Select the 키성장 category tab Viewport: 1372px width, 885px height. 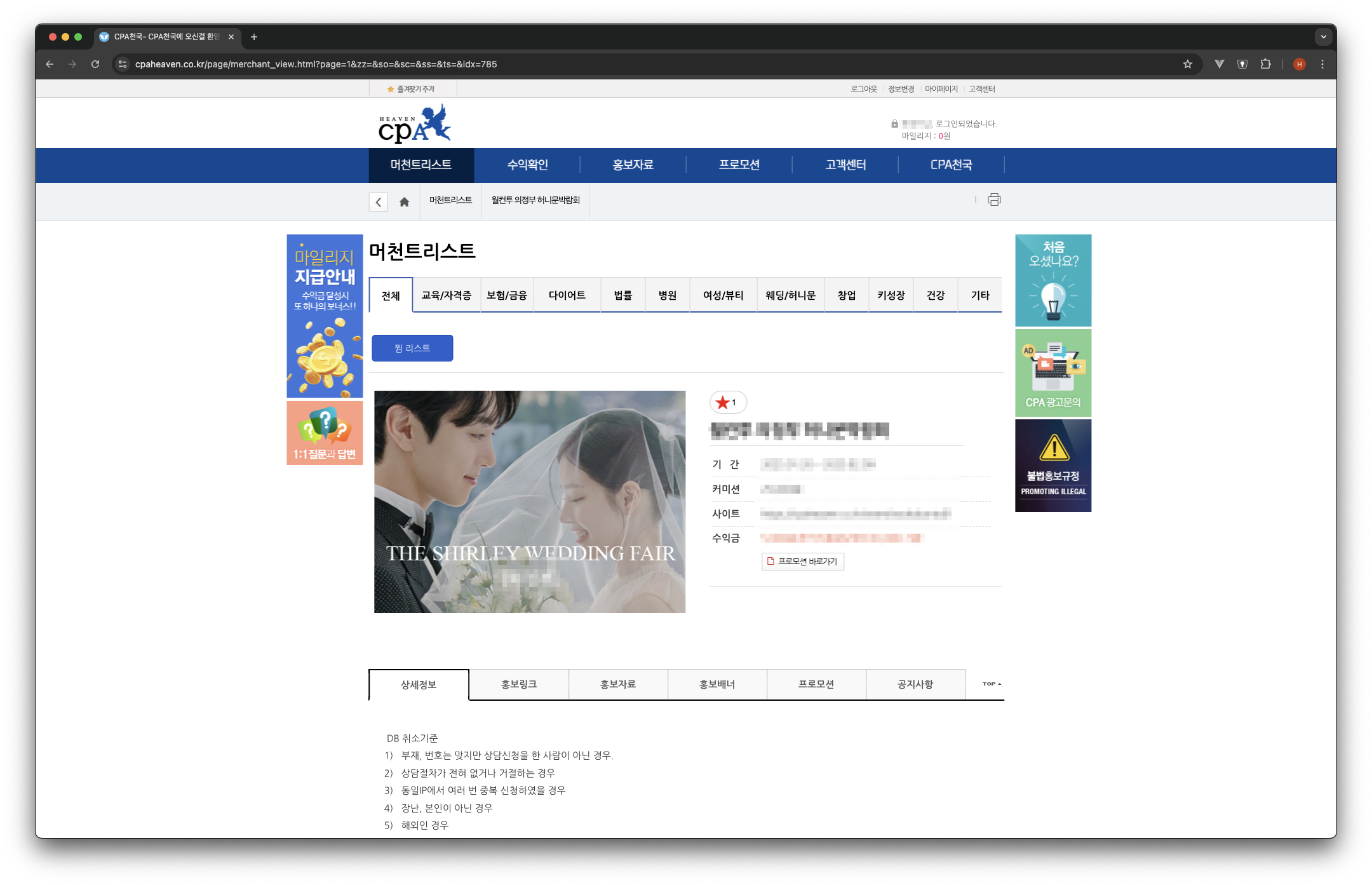[891, 295]
